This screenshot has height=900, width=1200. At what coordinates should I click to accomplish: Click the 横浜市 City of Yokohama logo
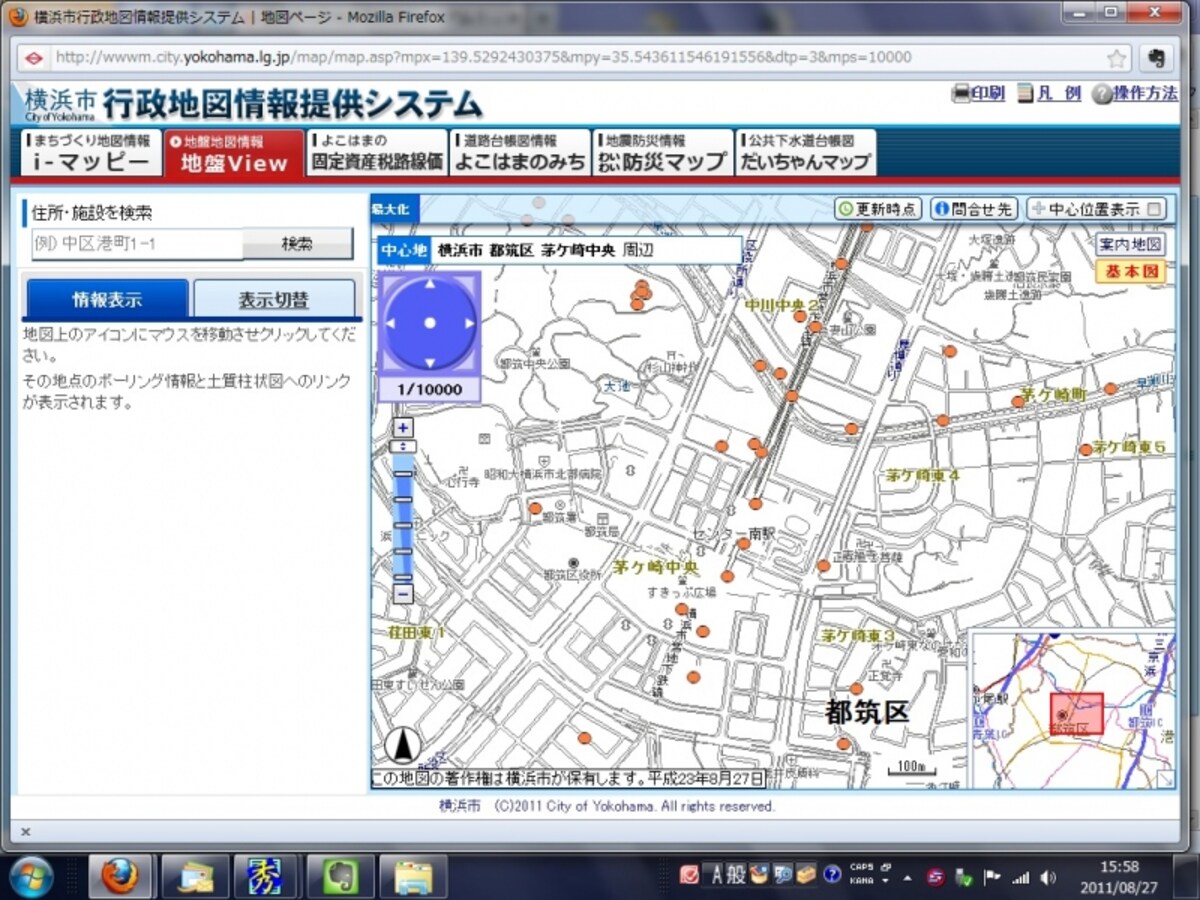(60, 103)
